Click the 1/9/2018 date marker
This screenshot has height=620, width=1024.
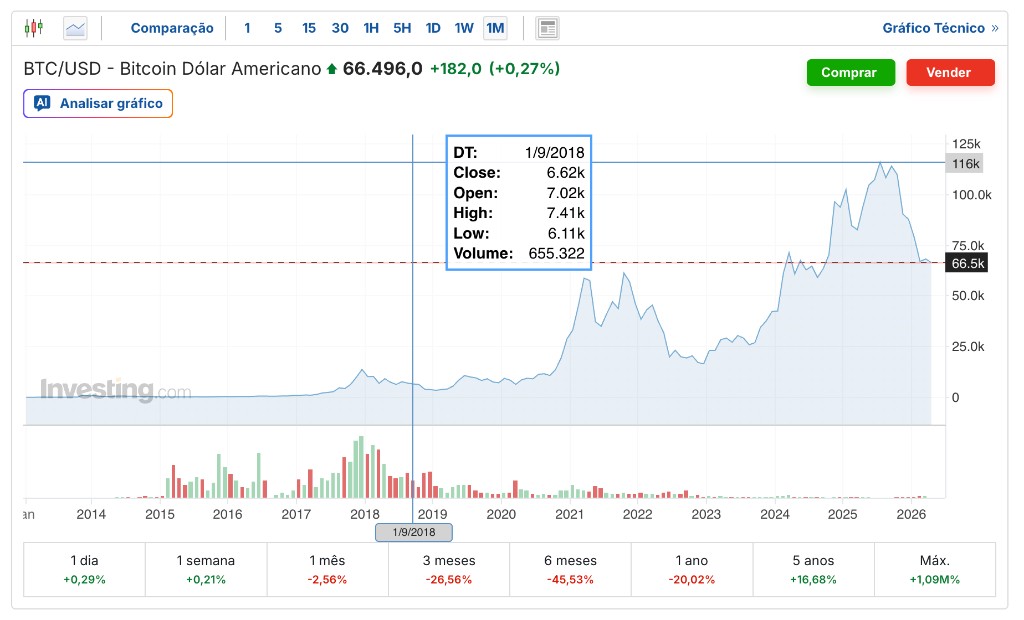(x=413, y=533)
